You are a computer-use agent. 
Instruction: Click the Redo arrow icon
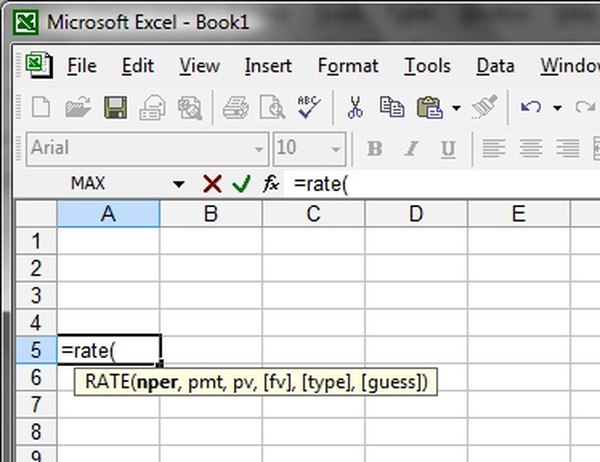pyautogui.click(x=585, y=107)
